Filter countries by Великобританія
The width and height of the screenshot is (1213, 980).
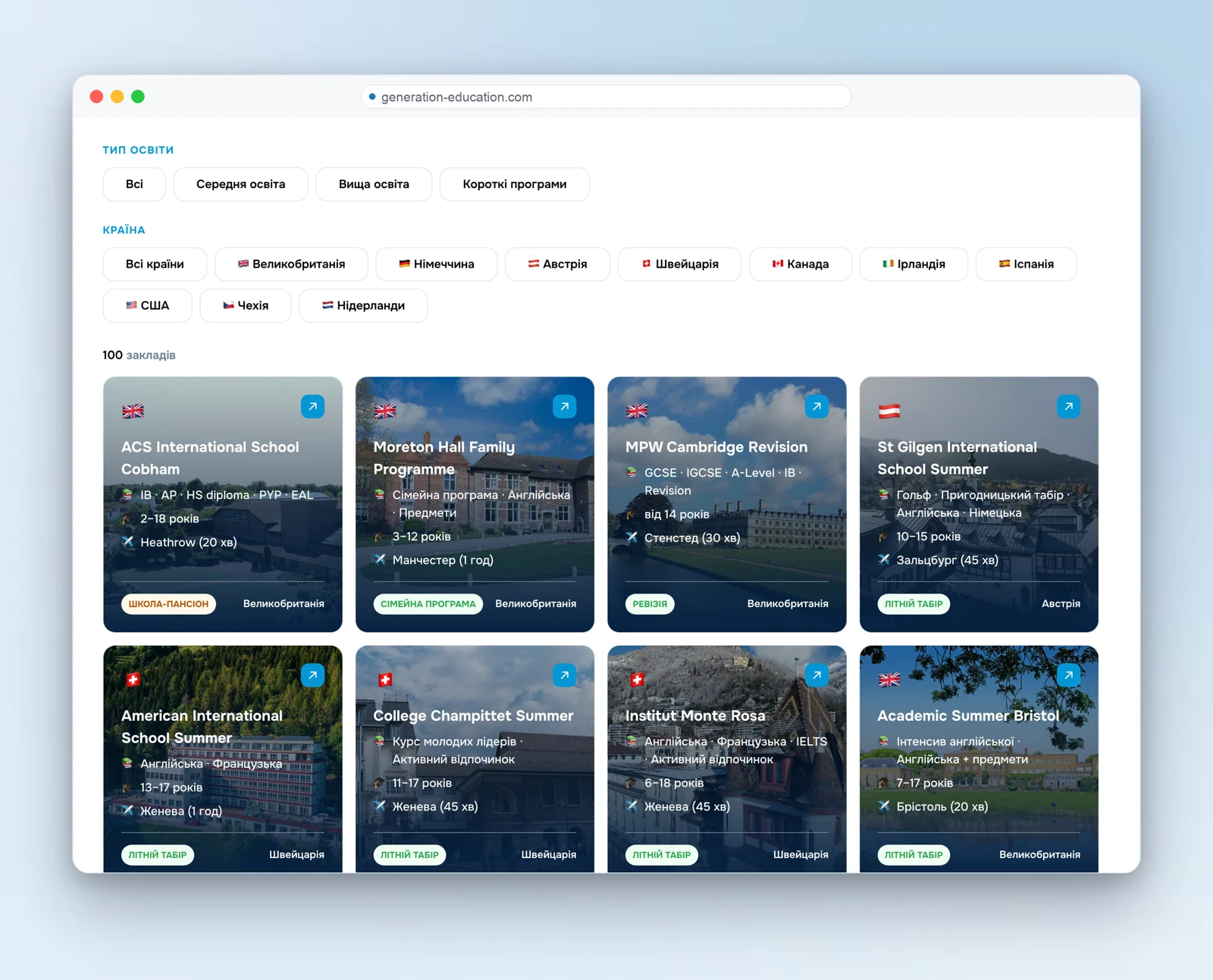click(291, 264)
